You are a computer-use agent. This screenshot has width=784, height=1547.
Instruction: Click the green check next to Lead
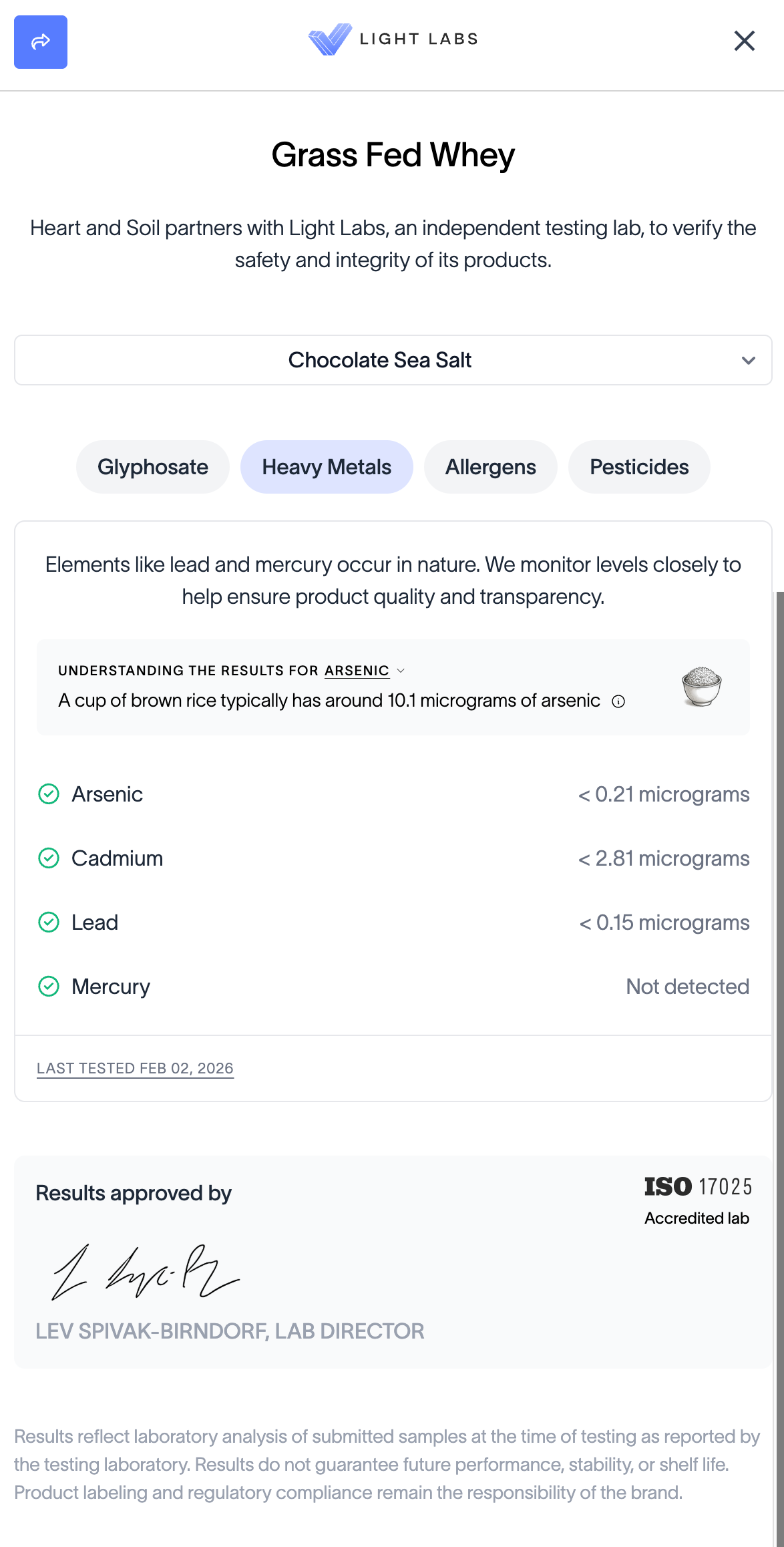click(49, 922)
